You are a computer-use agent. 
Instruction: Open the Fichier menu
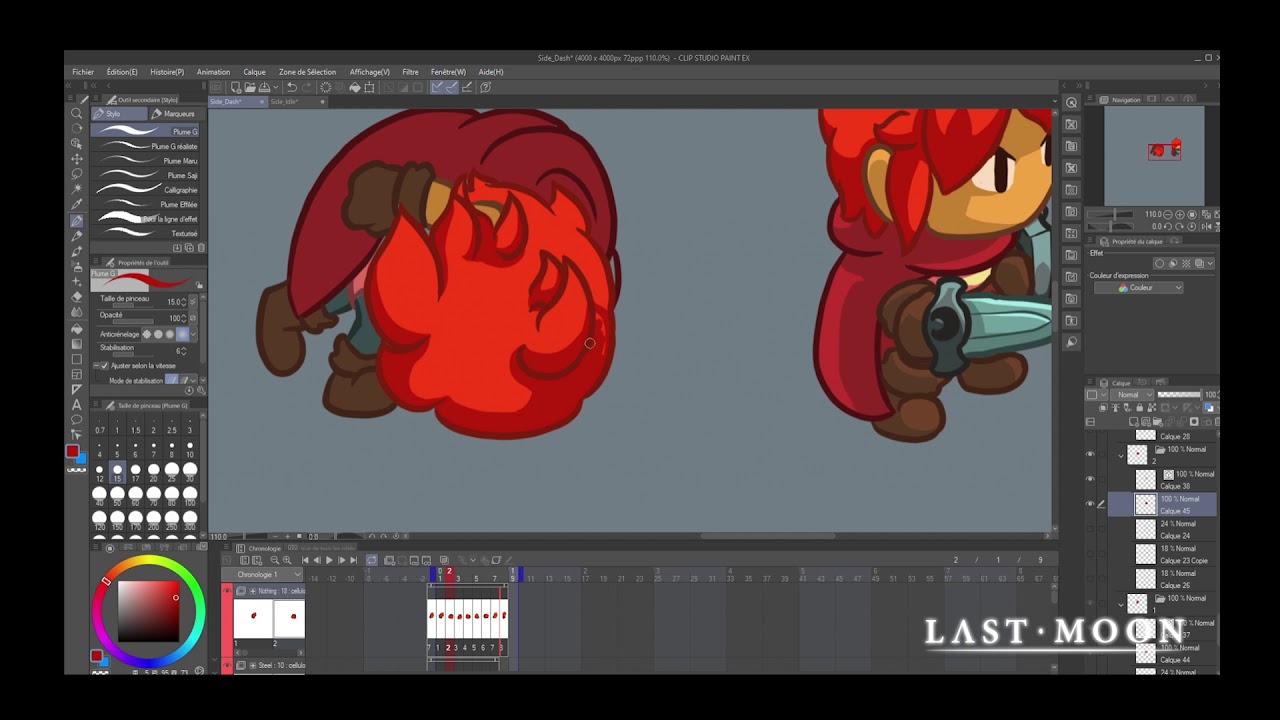[x=83, y=72]
